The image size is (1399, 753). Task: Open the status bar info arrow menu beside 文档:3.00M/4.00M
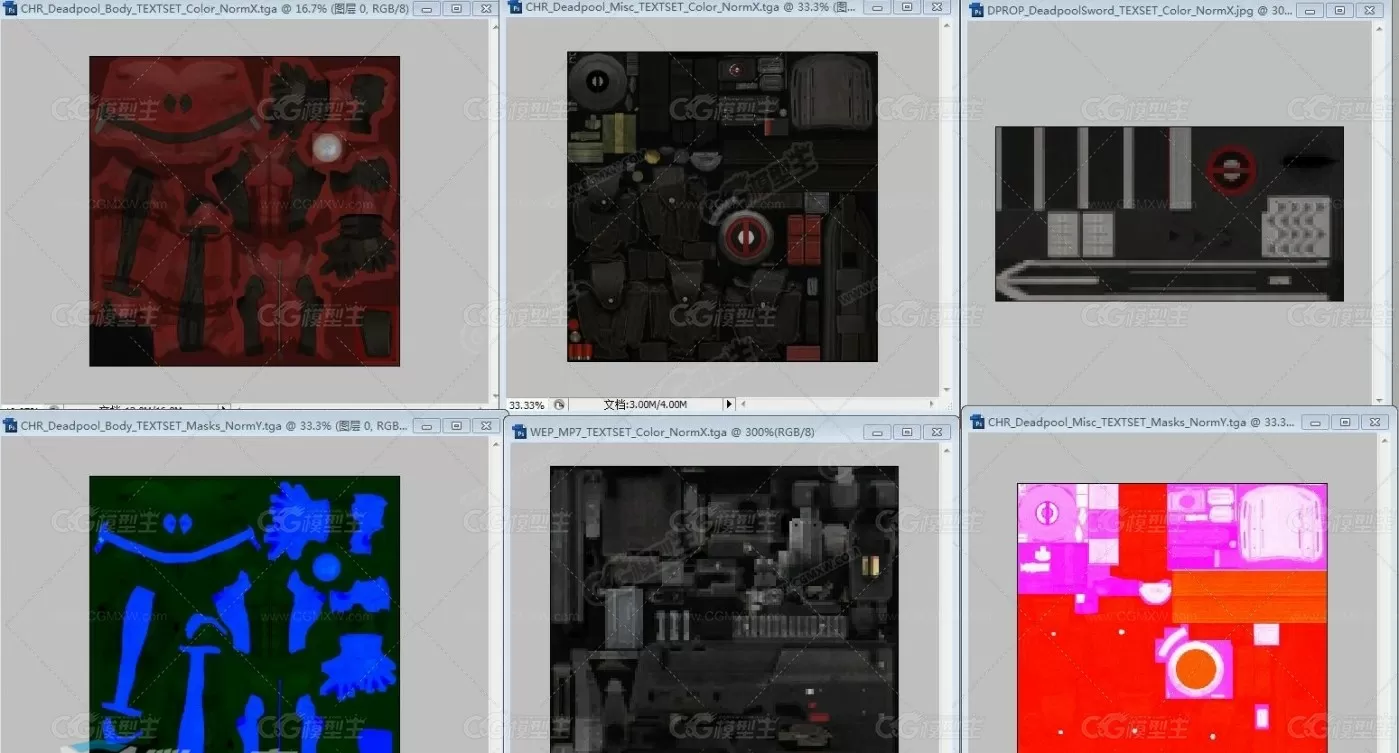(x=729, y=405)
